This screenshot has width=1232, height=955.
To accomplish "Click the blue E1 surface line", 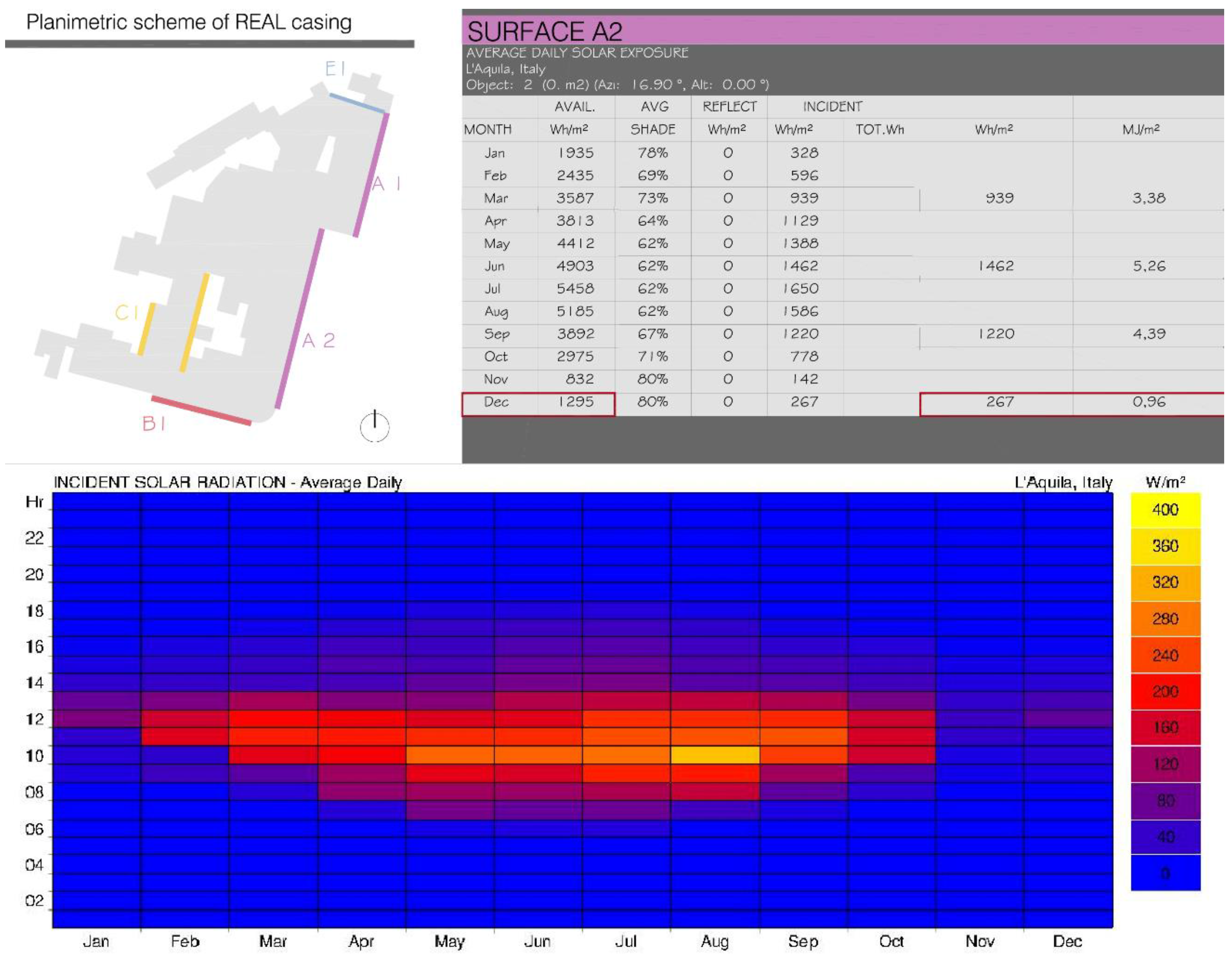I will [x=357, y=103].
